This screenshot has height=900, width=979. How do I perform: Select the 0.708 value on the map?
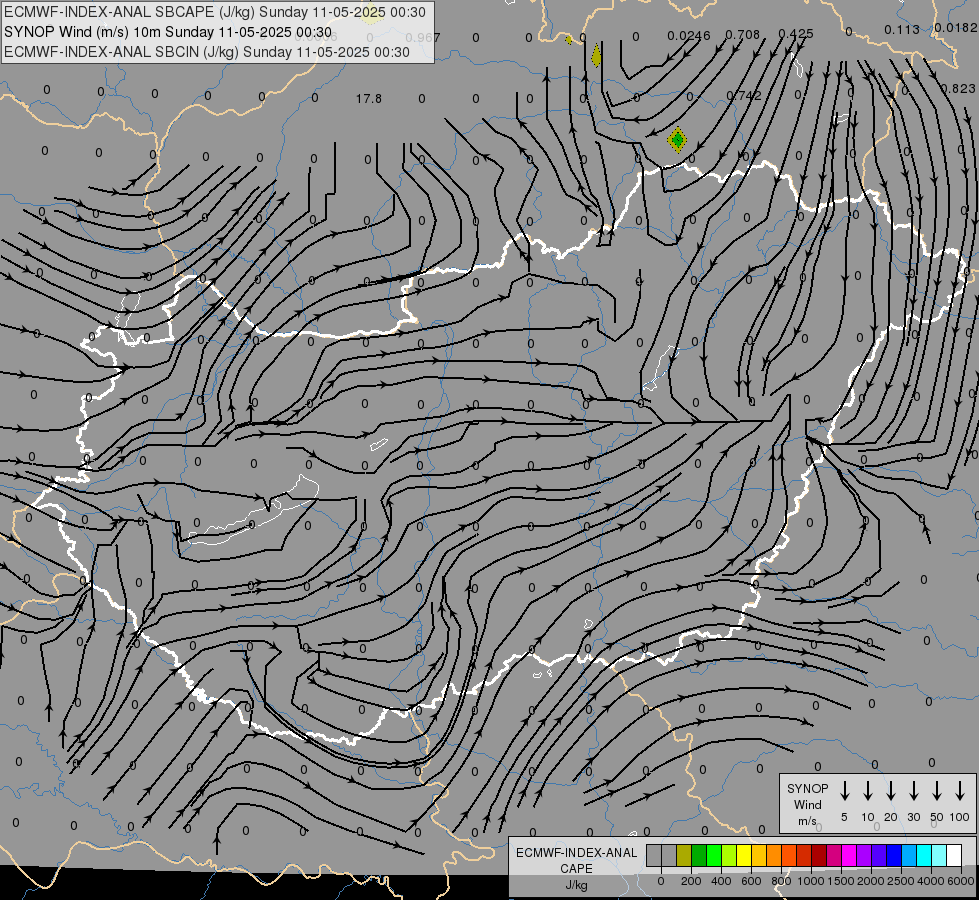[x=742, y=34]
